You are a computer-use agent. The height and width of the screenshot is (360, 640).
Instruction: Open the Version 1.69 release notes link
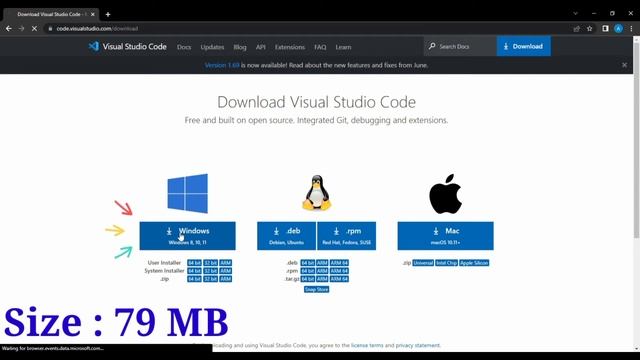(x=222, y=65)
